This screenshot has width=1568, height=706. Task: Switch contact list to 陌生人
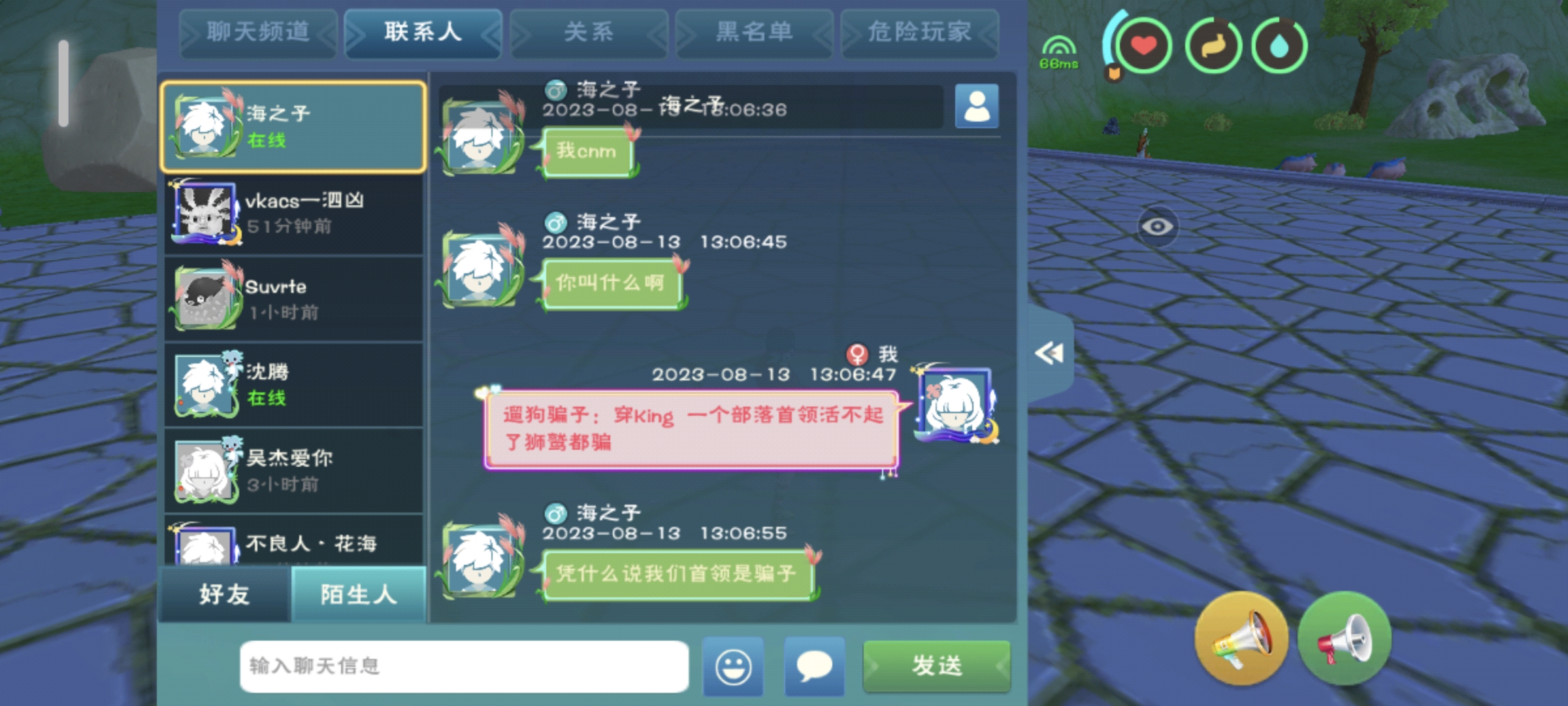pos(359,594)
